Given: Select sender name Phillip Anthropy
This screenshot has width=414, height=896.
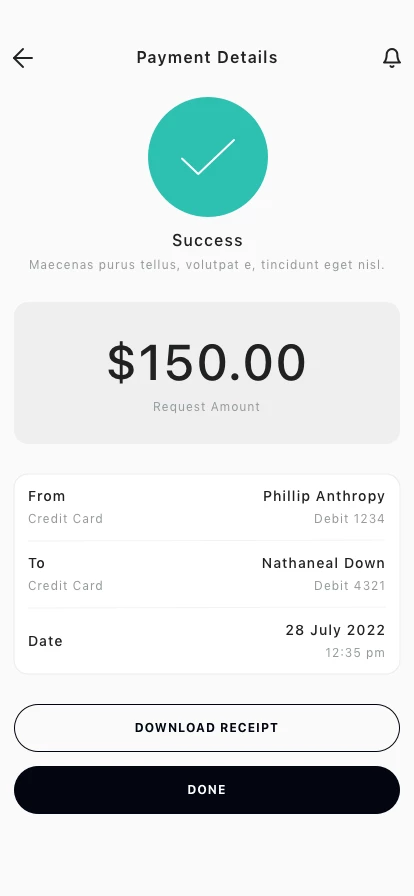Looking at the screenshot, I should (324, 497).
